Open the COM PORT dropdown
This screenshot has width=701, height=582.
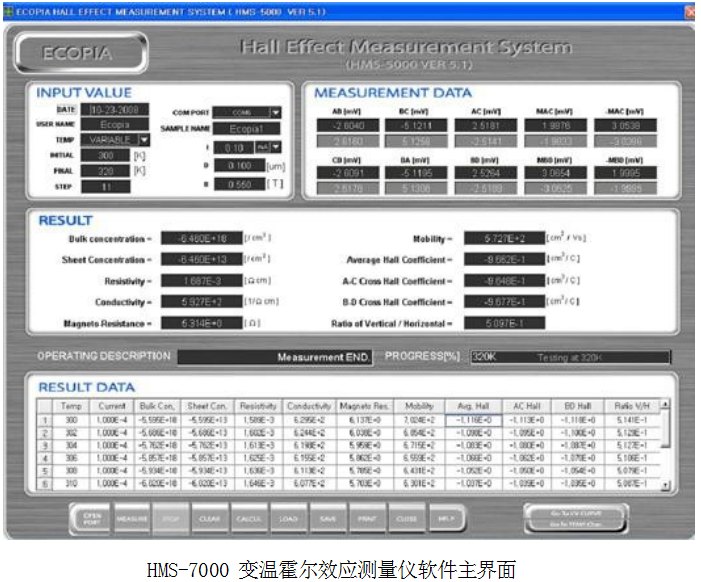(275, 113)
